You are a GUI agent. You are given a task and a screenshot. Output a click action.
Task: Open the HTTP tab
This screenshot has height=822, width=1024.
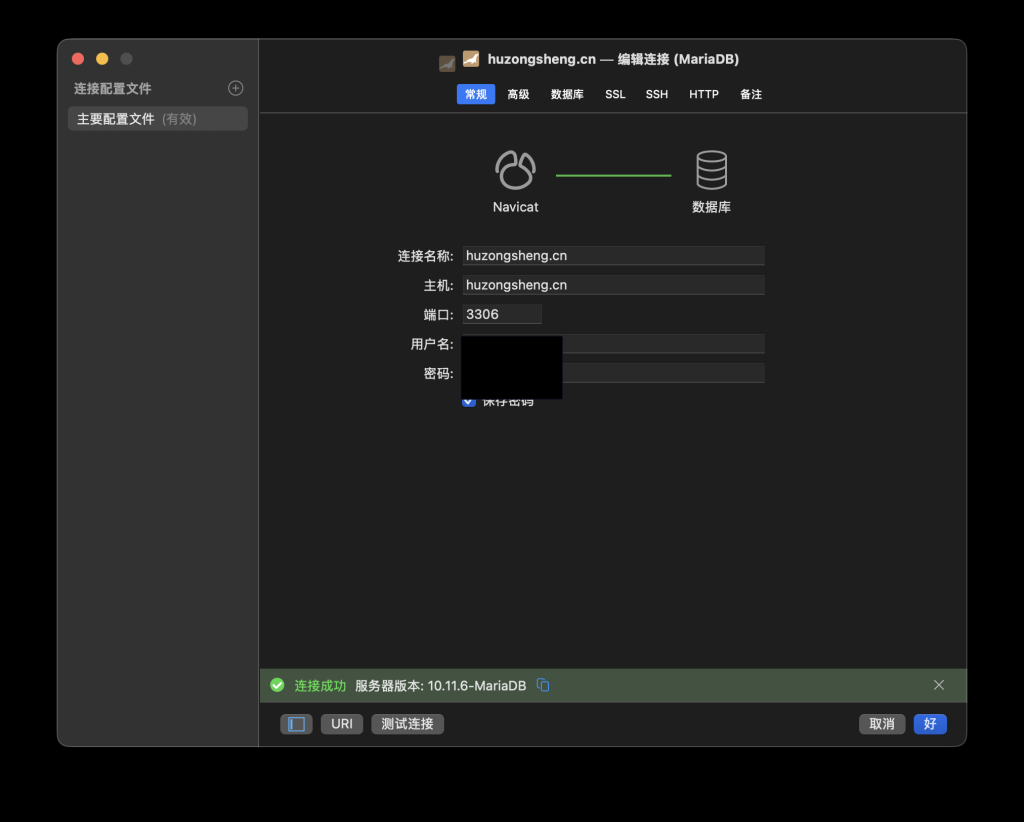(x=703, y=94)
